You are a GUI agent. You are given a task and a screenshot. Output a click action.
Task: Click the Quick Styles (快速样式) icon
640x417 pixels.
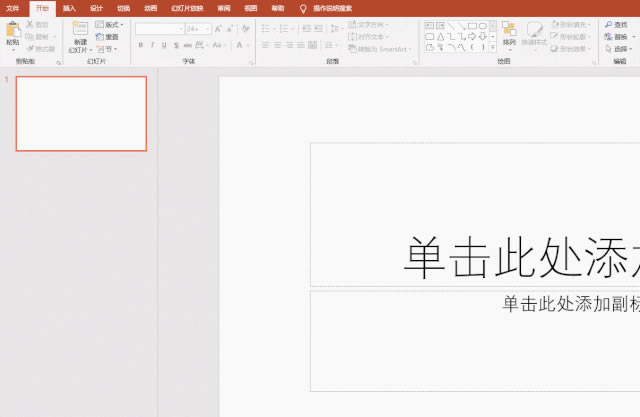[534, 29]
